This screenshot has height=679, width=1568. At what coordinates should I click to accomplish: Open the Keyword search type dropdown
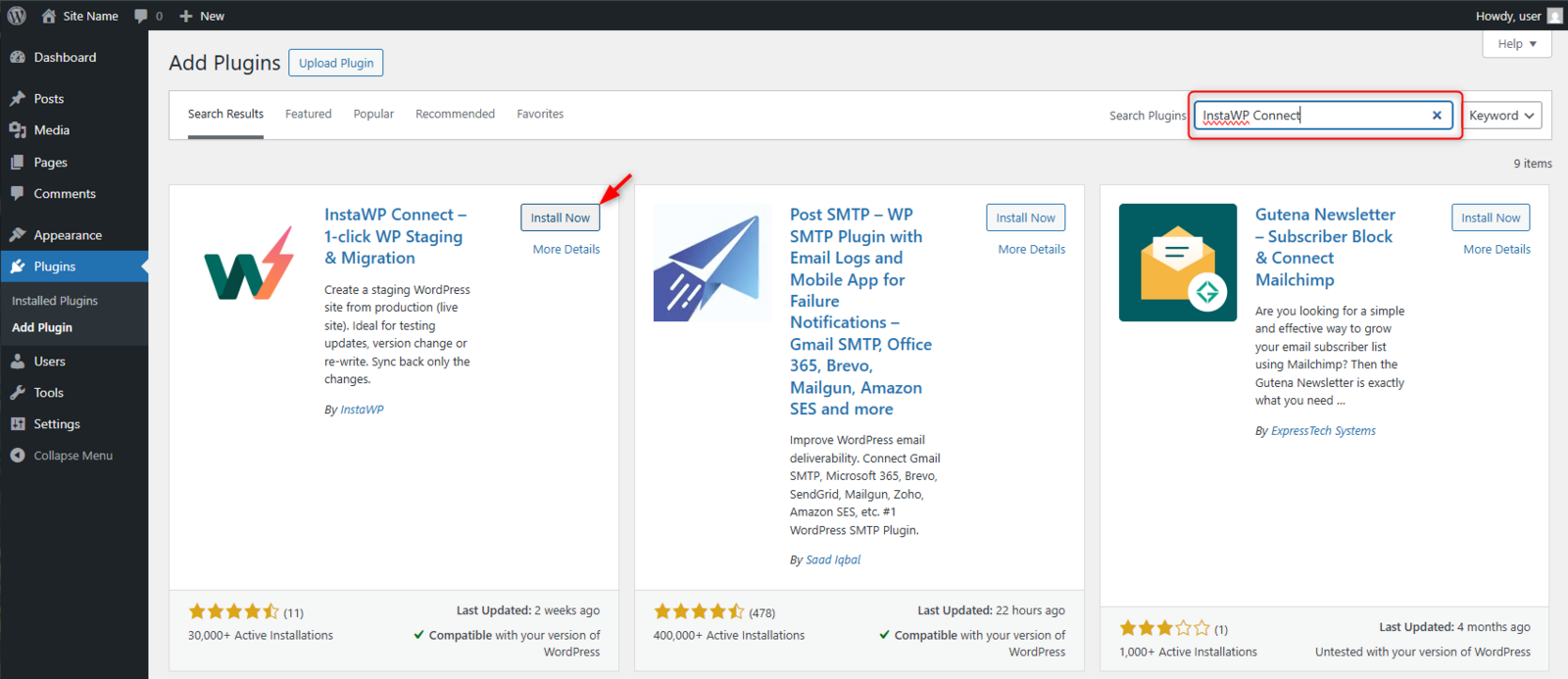(1501, 116)
